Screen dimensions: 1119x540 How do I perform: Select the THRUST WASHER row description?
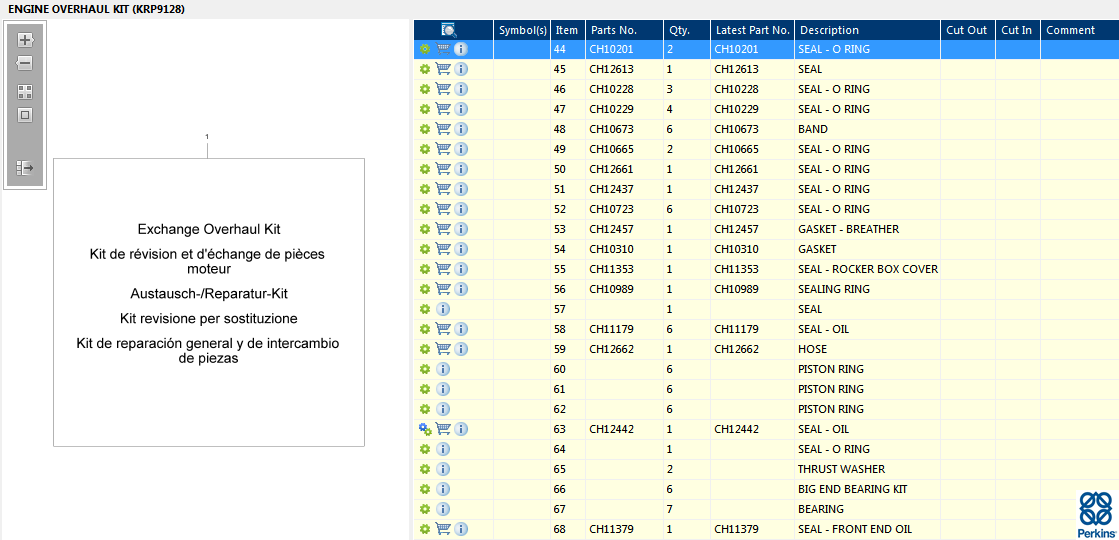tap(840, 469)
